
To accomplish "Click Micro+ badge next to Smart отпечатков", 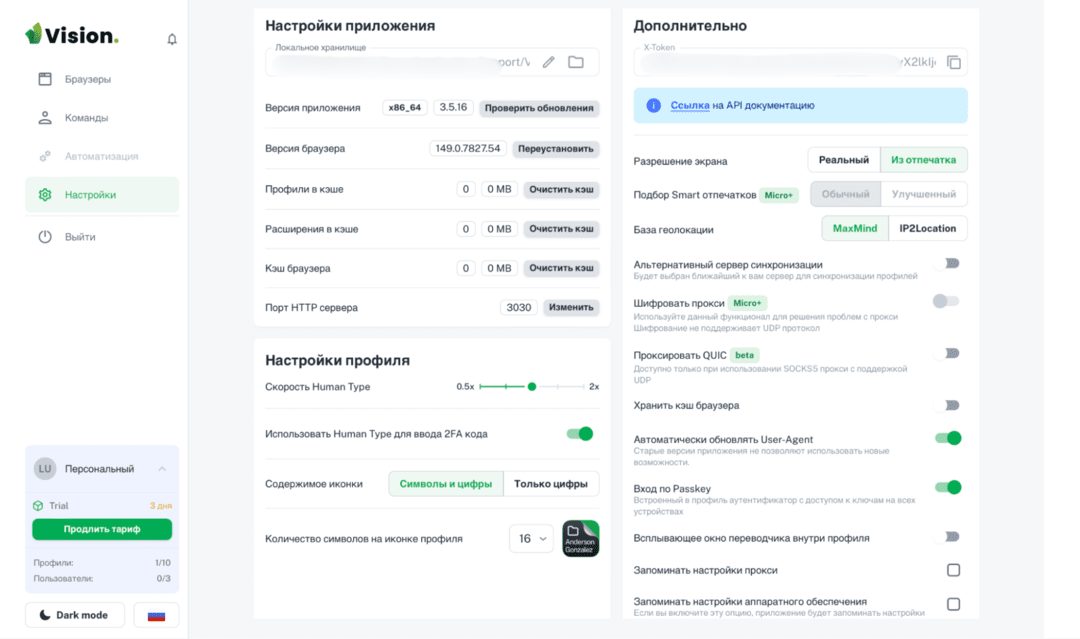I will (x=778, y=195).
